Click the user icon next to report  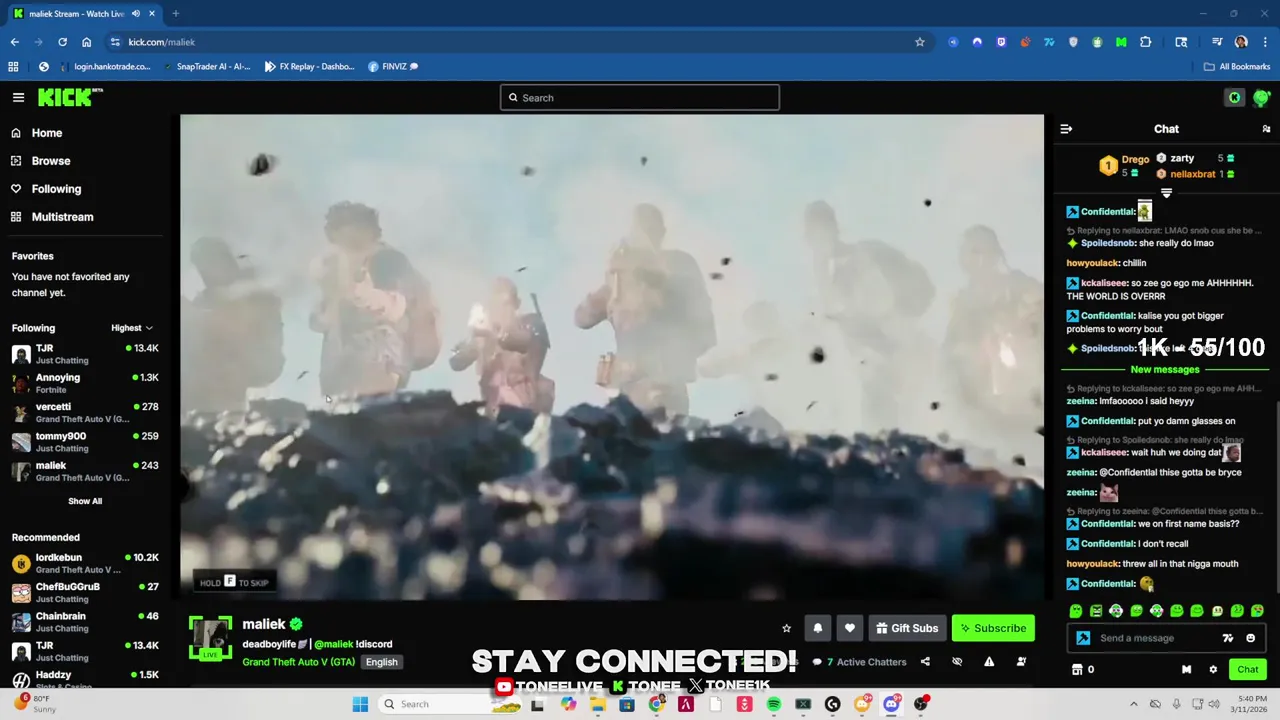coord(1021,662)
